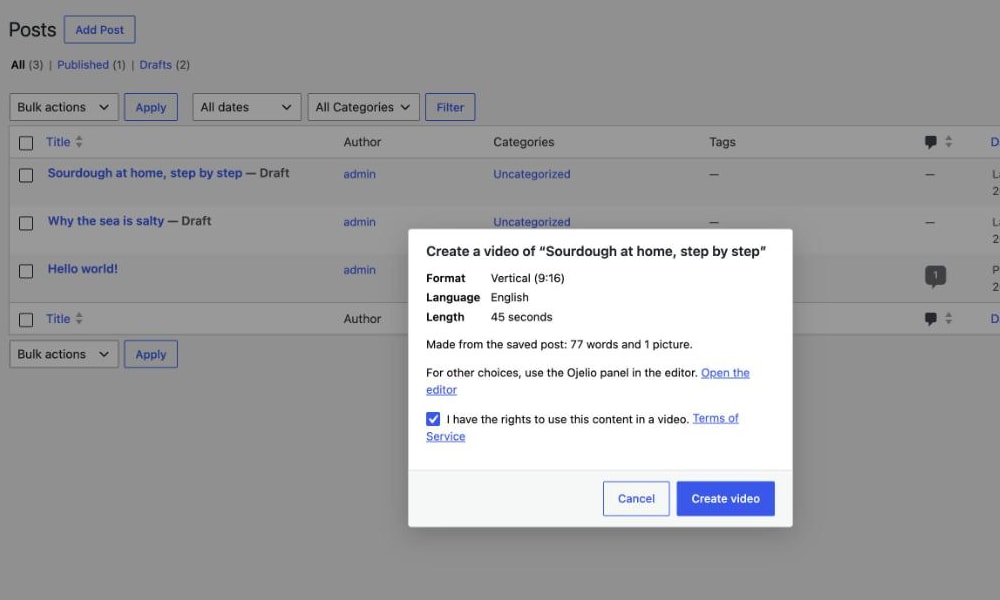The height and width of the screenshot is (600, 1000).
Task: Sort by the footer Title column link
Action: pos(58,318)
